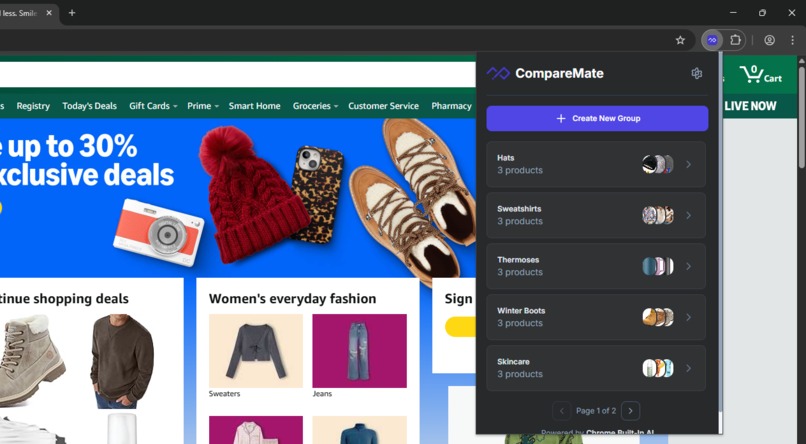The height and width of the screenshot is (444, 806).
Task: Expand the Prime dropdown menu
Action: 203,106
